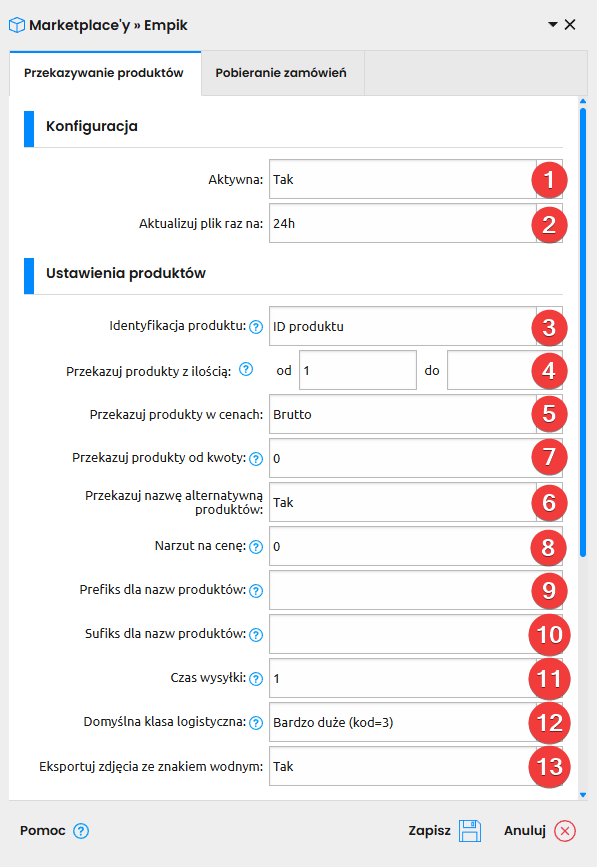Open help tooltip for Narzut na cenę
The image size is (597, 867).
pyautogui.click(x=255, y=547)
